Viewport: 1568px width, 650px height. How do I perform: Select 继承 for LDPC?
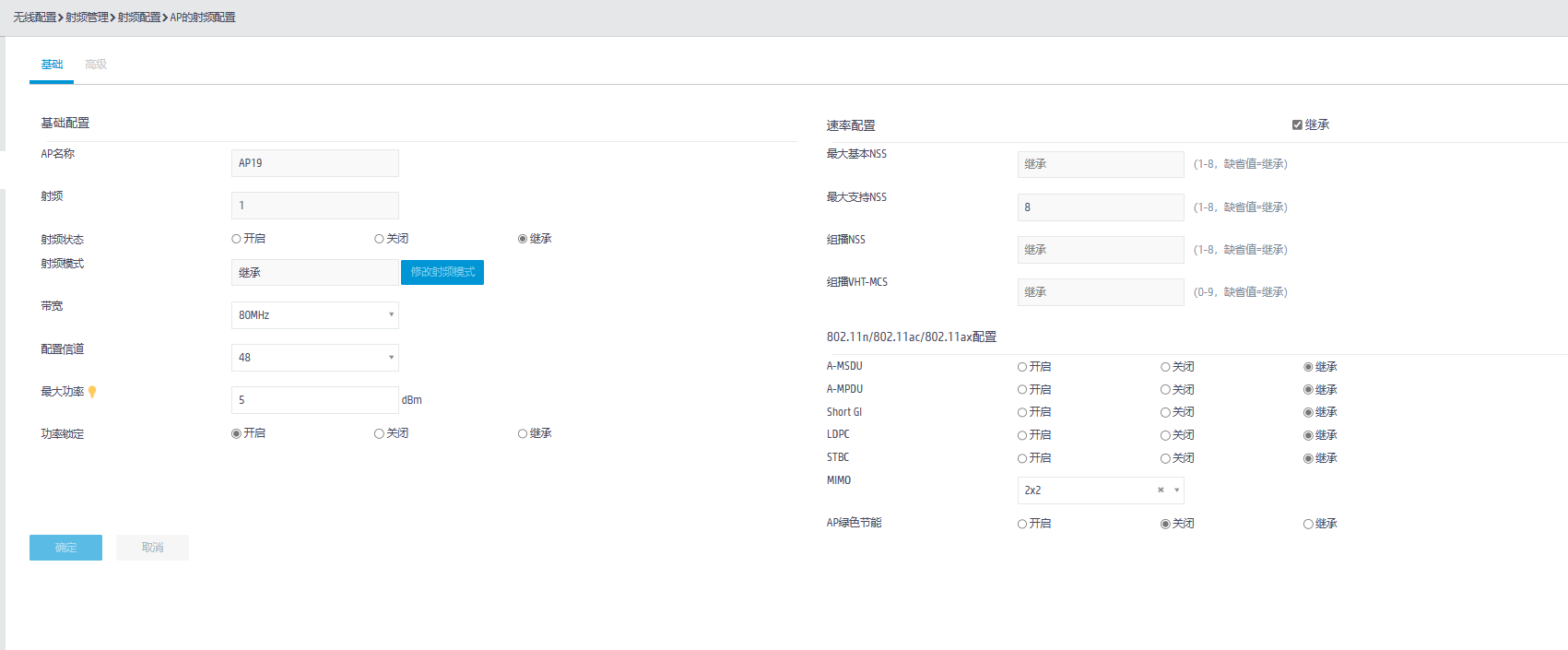pyautogui.click(x=1308, y=435)
